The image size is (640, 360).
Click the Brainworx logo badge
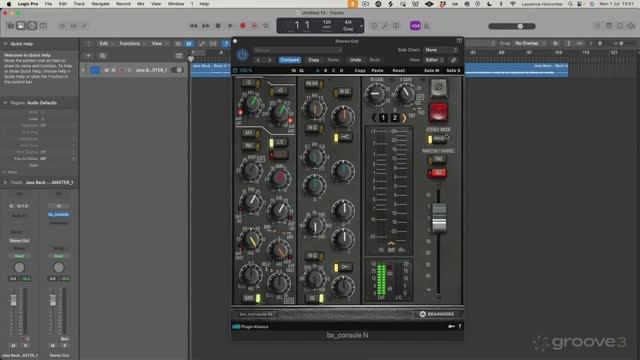(x=436, y=314)
